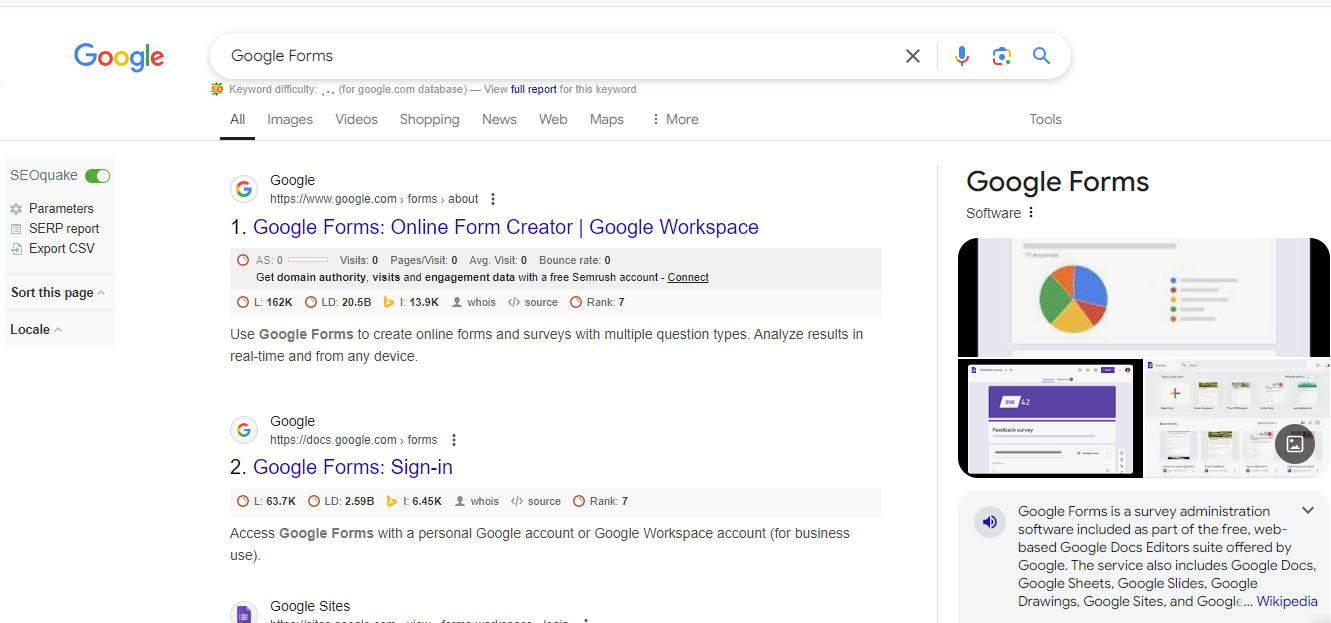Open the Google Forms: Sign-in result link
Screen dimensions: 1331x623
coord(352,467)
